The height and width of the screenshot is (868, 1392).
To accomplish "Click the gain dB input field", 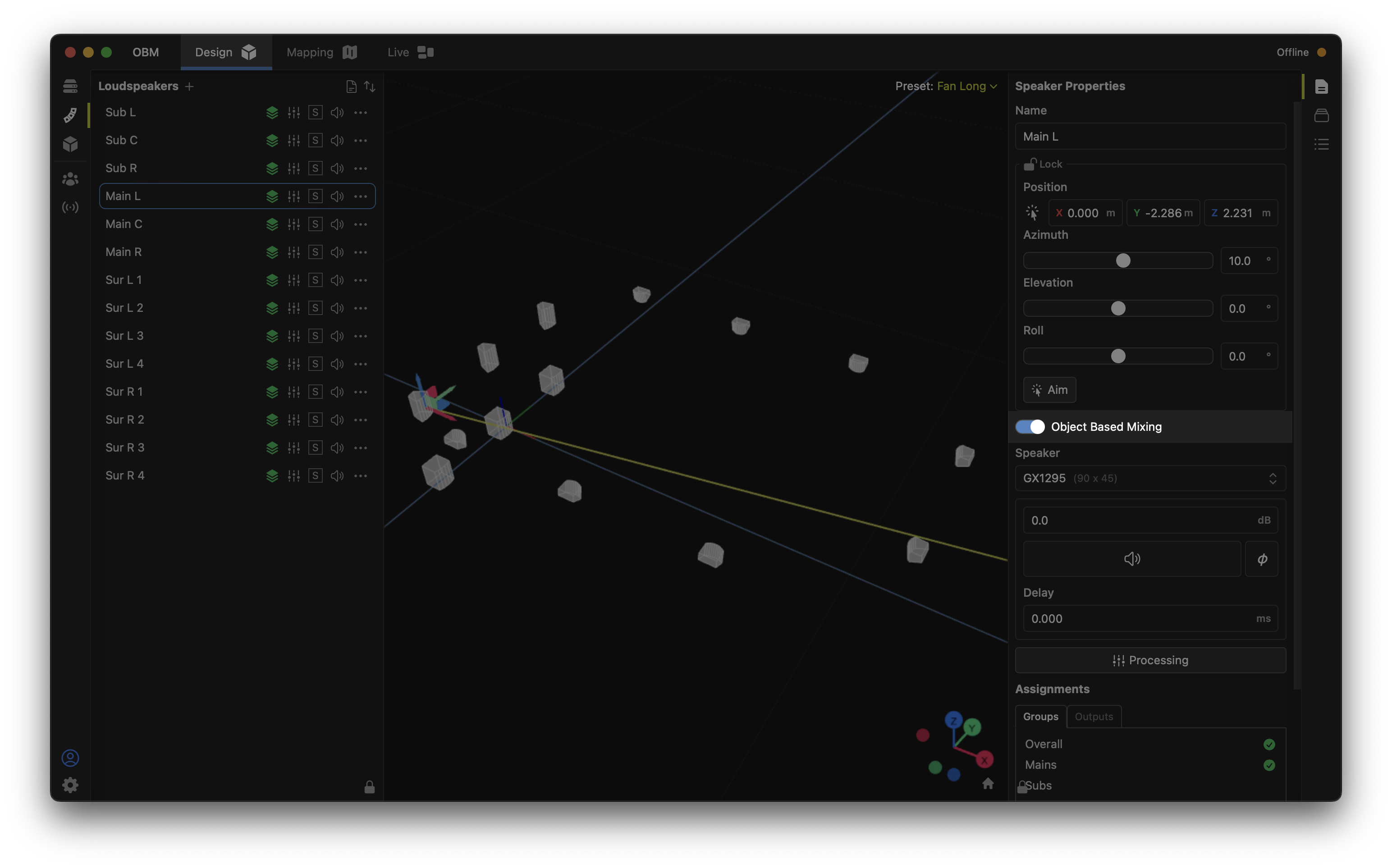I will (1150, 520).
